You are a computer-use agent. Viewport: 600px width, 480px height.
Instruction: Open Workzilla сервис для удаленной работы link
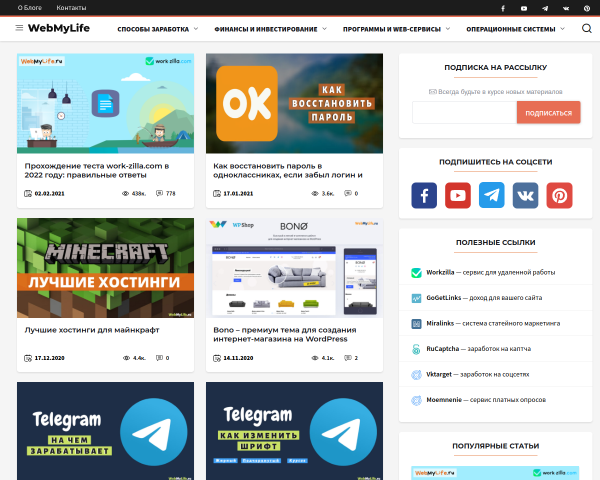tap(491, 273)
